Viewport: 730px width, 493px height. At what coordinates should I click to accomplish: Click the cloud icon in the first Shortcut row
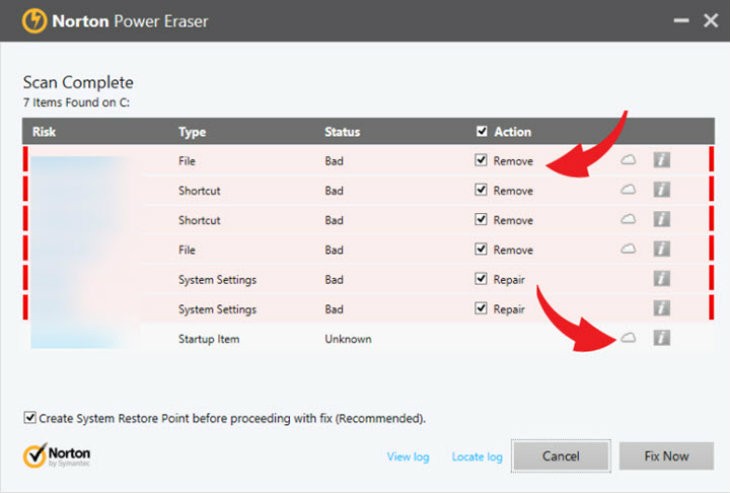point(628,189)
